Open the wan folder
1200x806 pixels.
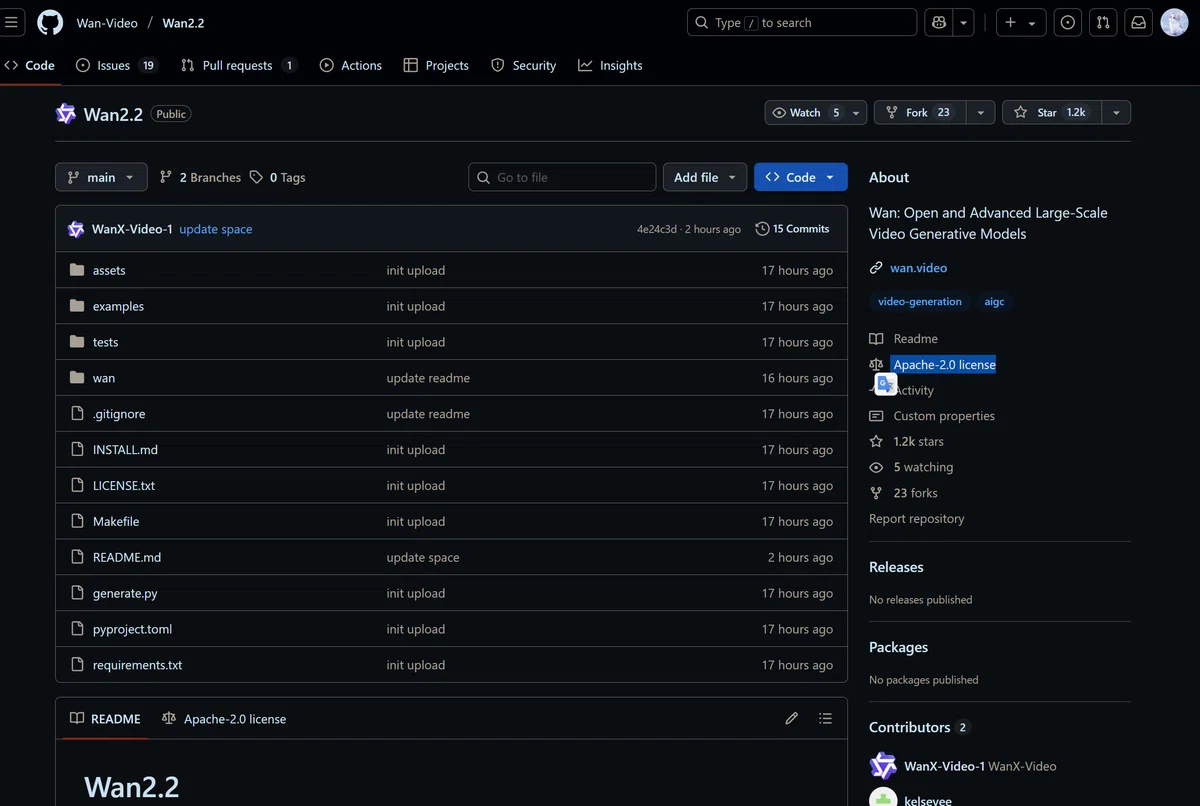[x=103, y=378]
